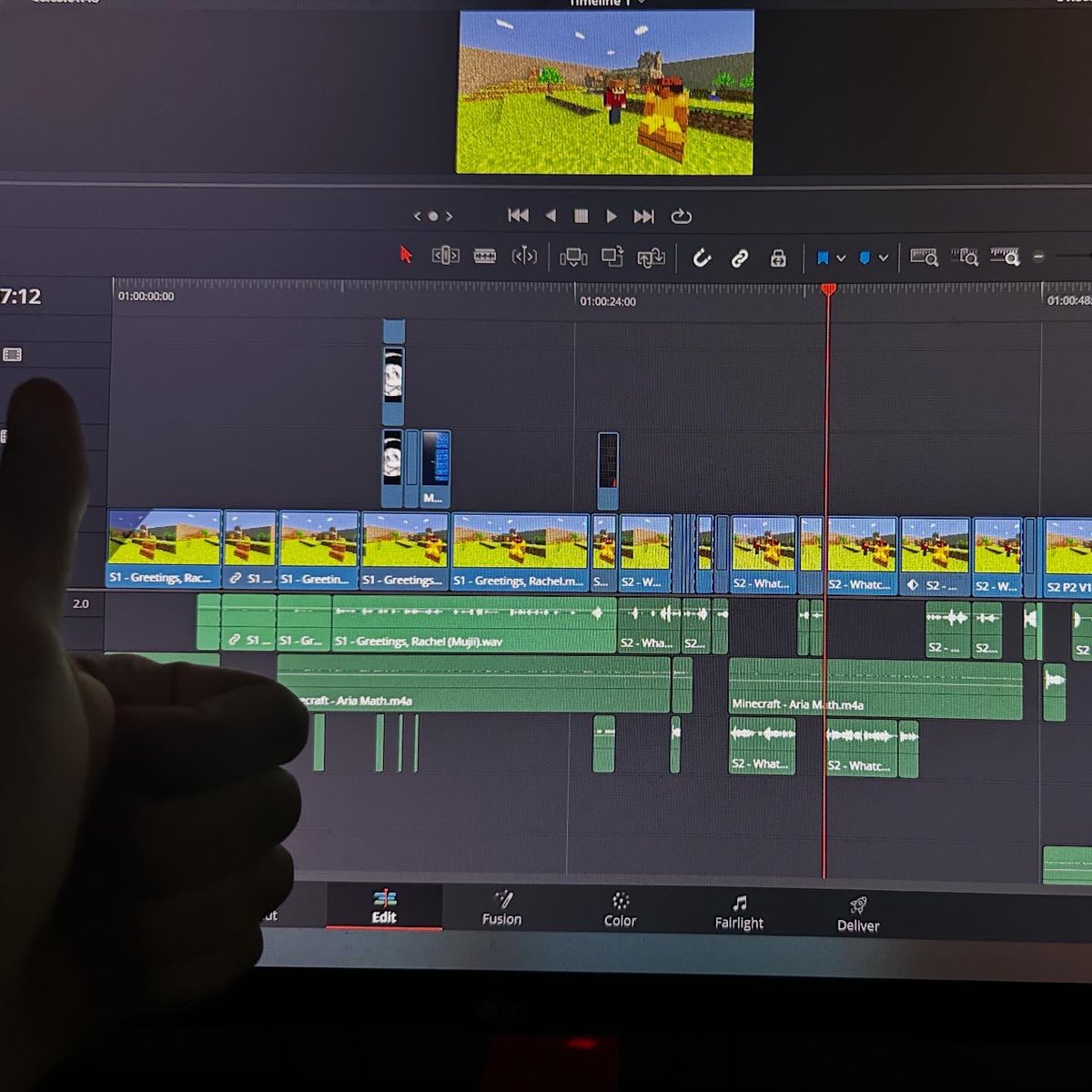This screenshot has width=1092, height=1092.
Task: Toggle Linked Selection chain icon
Action: click(x=740, y=258)
